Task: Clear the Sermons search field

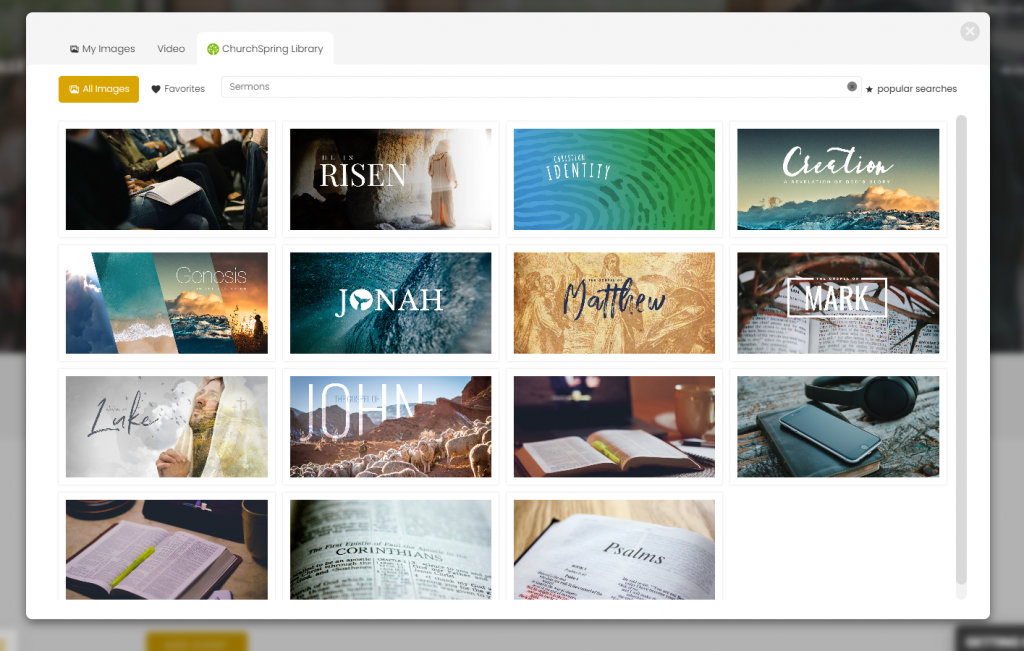Action: pyautogui.click(x=852, y=87)
